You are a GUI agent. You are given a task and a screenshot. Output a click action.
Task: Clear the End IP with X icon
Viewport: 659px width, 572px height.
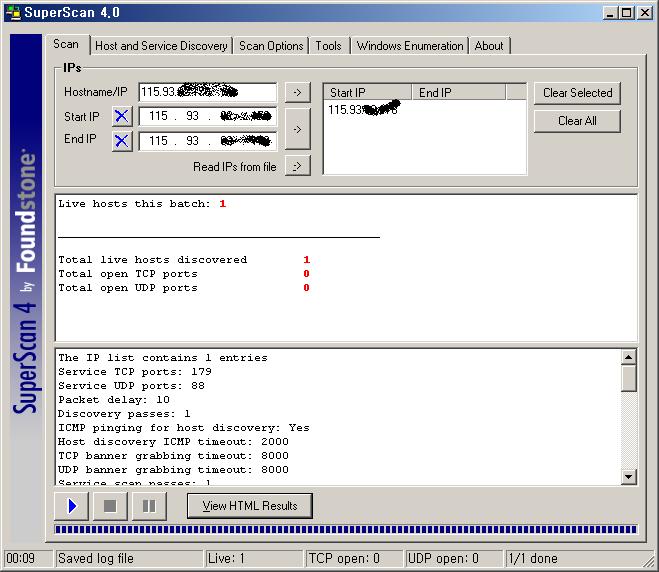122,141
